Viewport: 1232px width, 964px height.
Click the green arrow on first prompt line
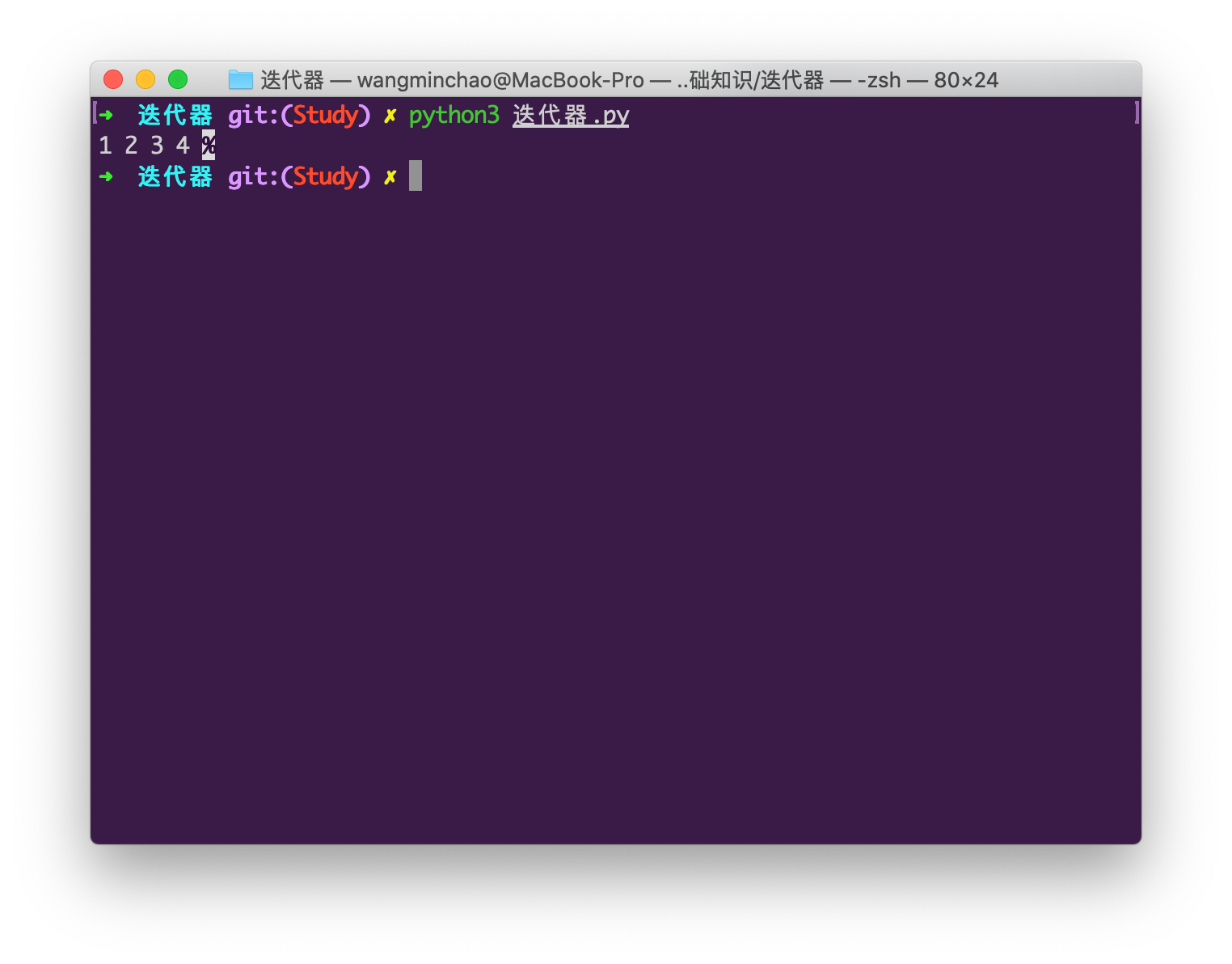(x=106, y=115)
